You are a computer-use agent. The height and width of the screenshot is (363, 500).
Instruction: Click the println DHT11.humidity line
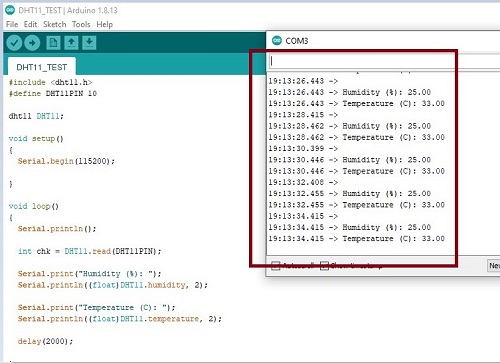pyautogui.click(x=113, y=285)
